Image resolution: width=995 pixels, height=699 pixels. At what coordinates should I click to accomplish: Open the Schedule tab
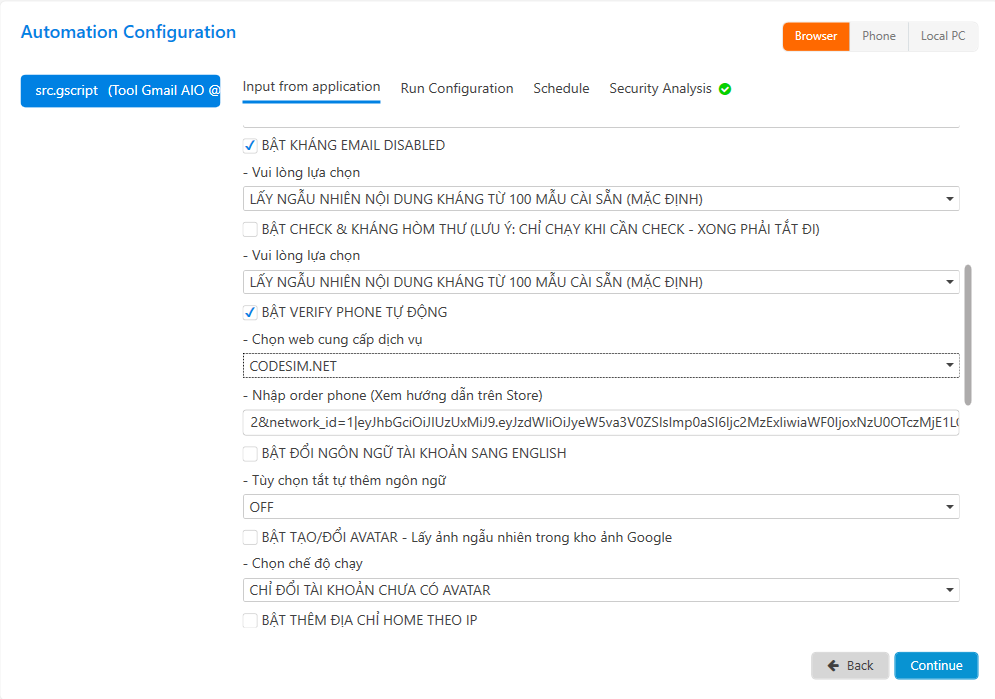(x=561, y=88)
